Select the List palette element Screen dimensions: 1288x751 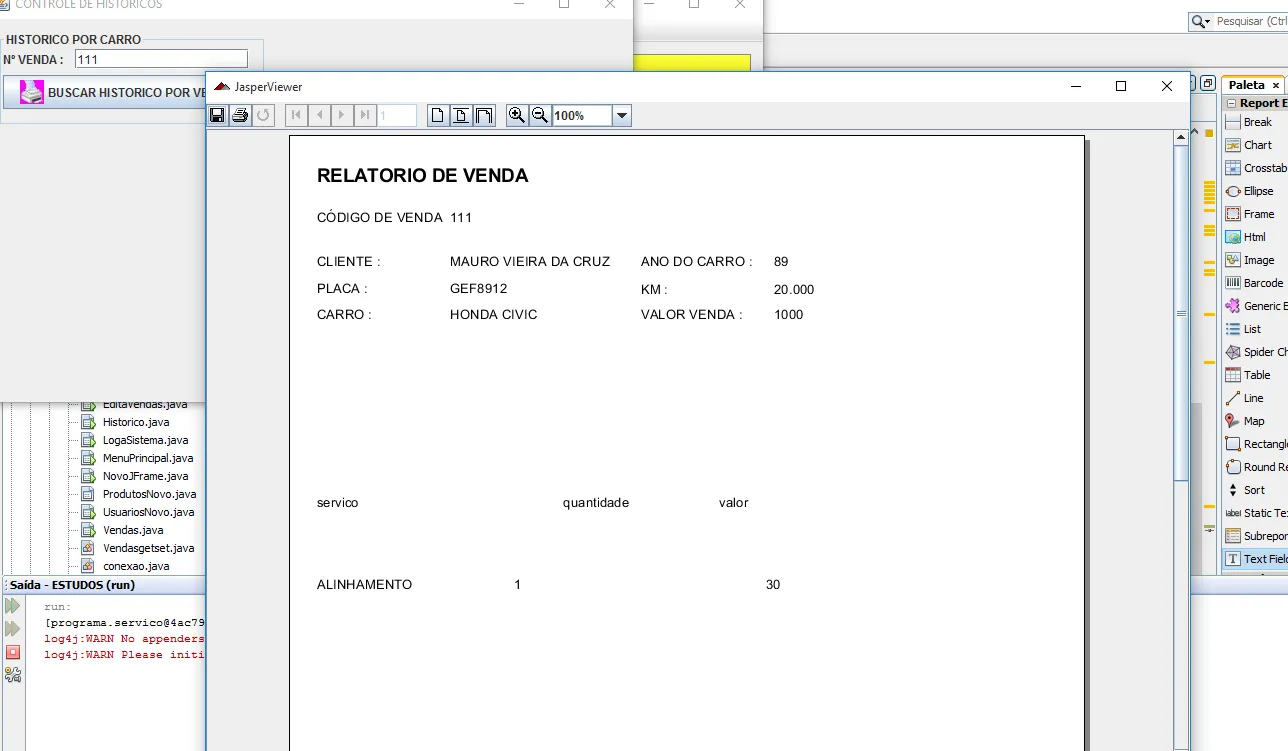[1257, 329]
